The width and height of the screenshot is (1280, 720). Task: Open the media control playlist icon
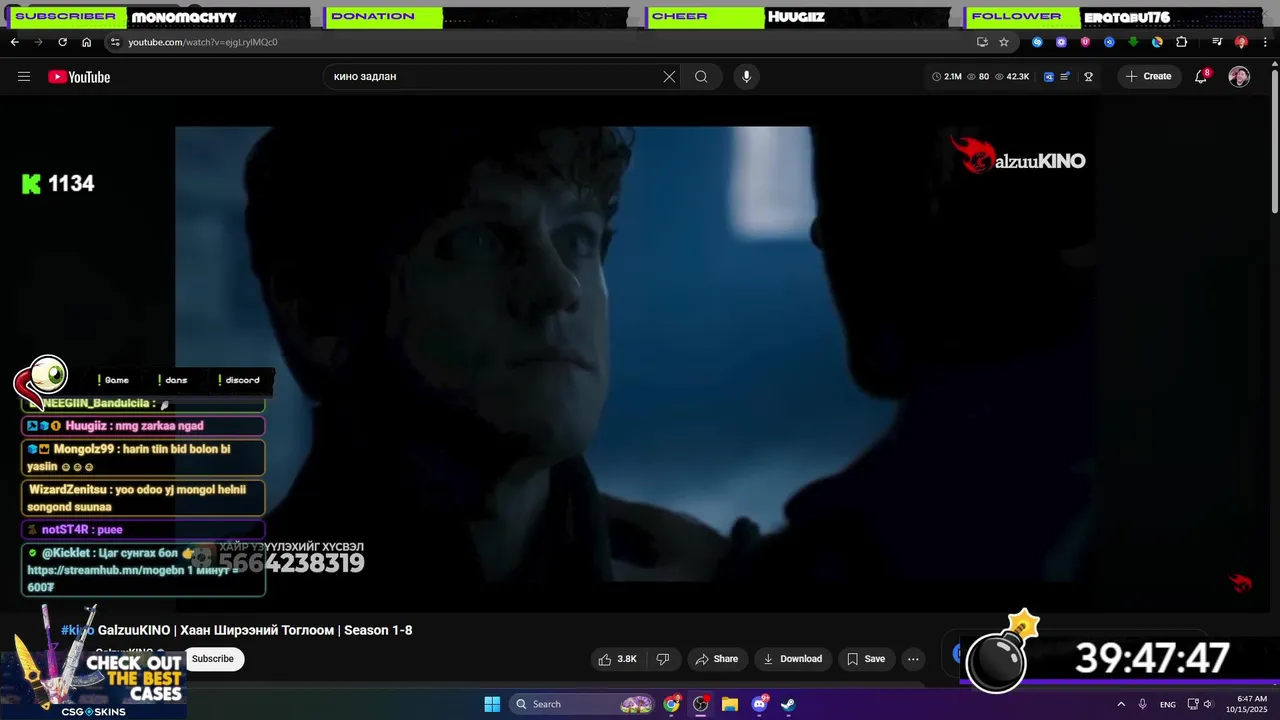coord(1217,42)
